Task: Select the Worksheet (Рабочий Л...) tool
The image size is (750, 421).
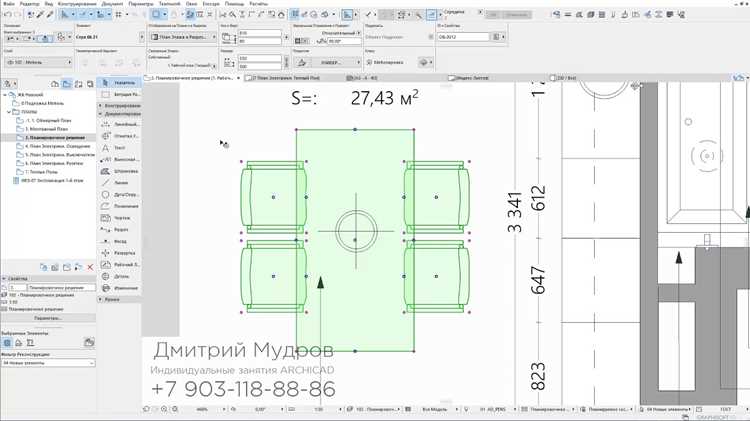Action: [119, 265]
